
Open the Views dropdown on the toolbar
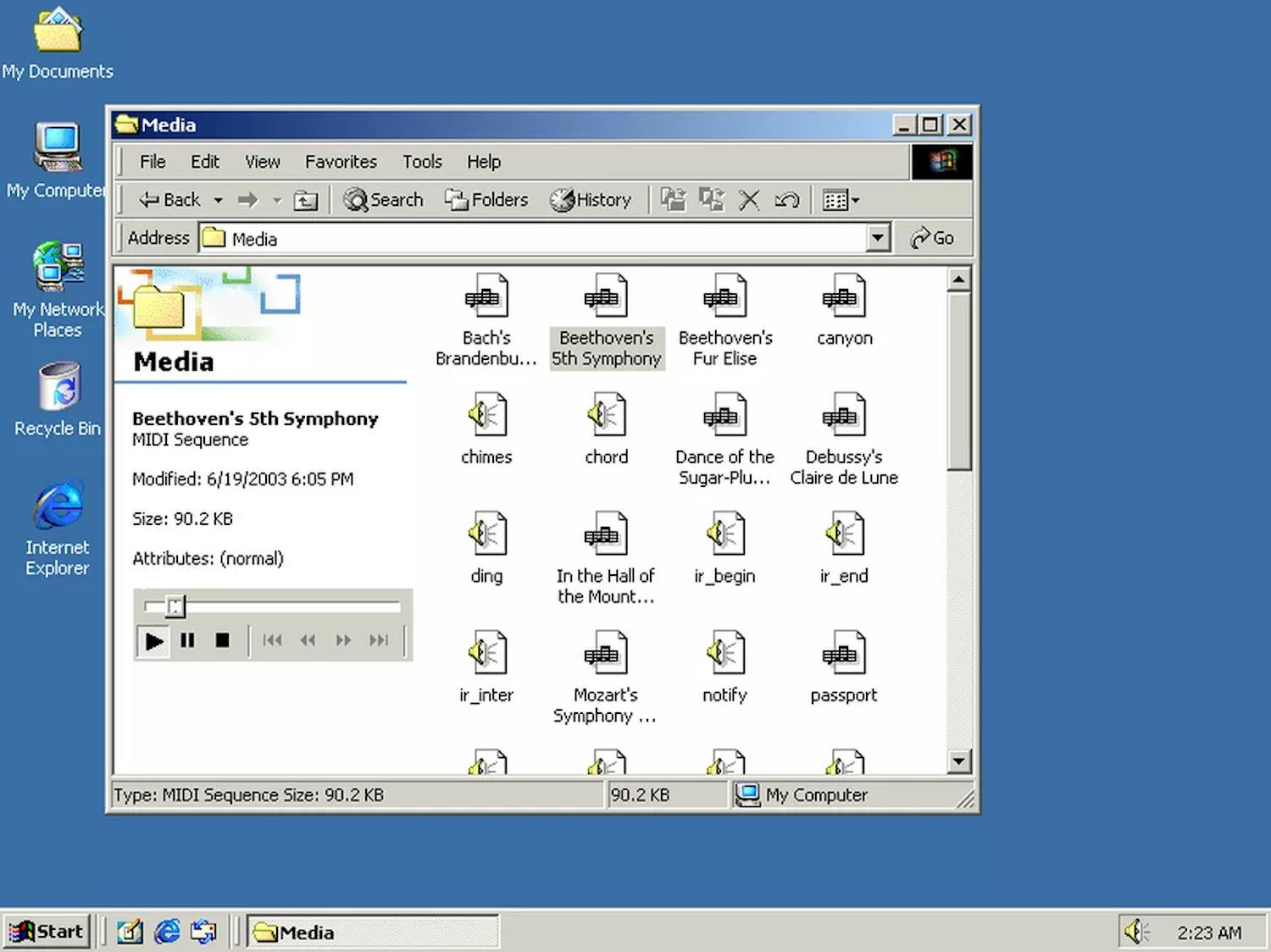855,200
